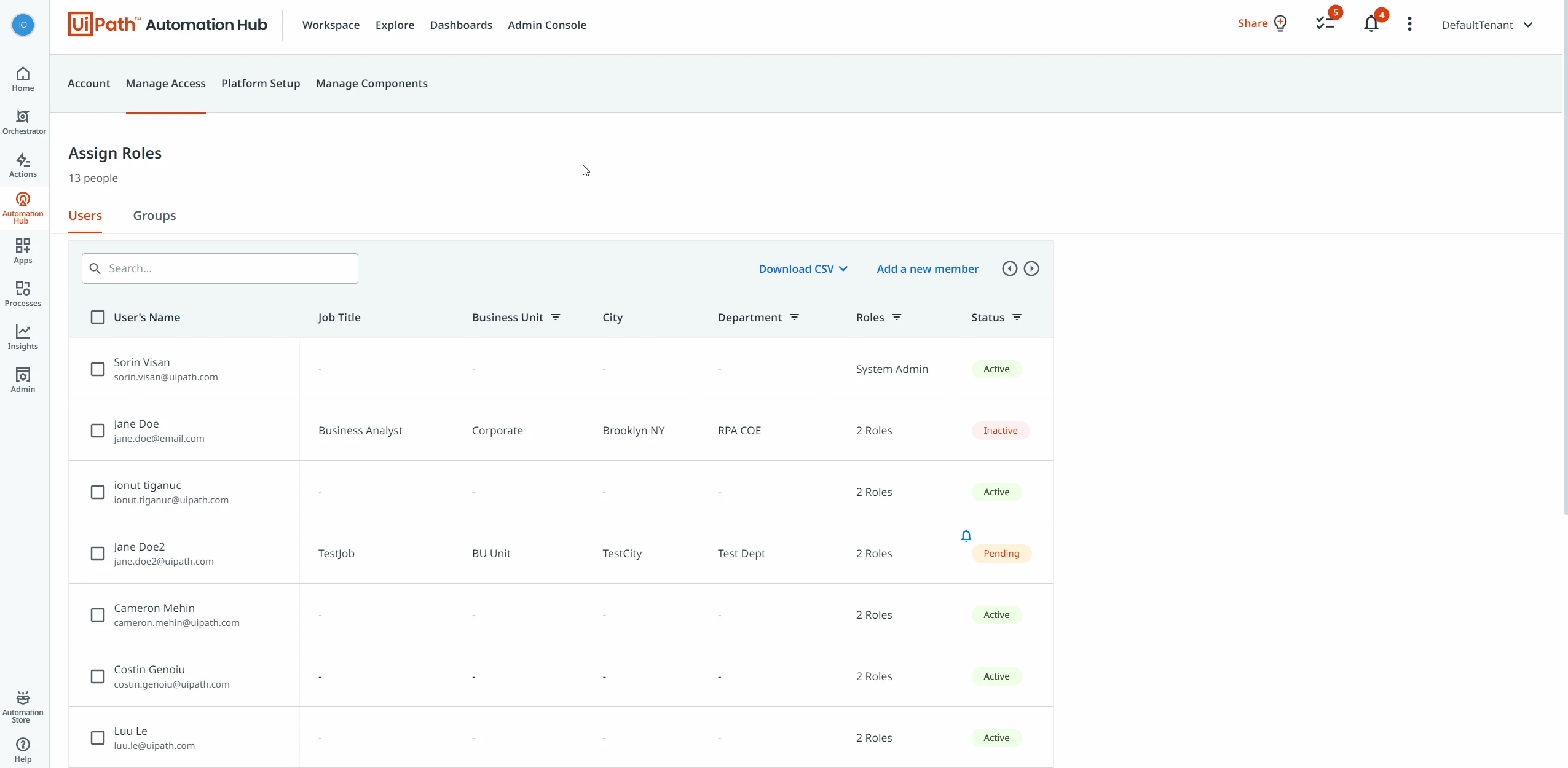The width and height of the screenshot is (1568, 768).
Task: Switch to the Account tab
Action: pyautogui.click(x=89, y=84)
